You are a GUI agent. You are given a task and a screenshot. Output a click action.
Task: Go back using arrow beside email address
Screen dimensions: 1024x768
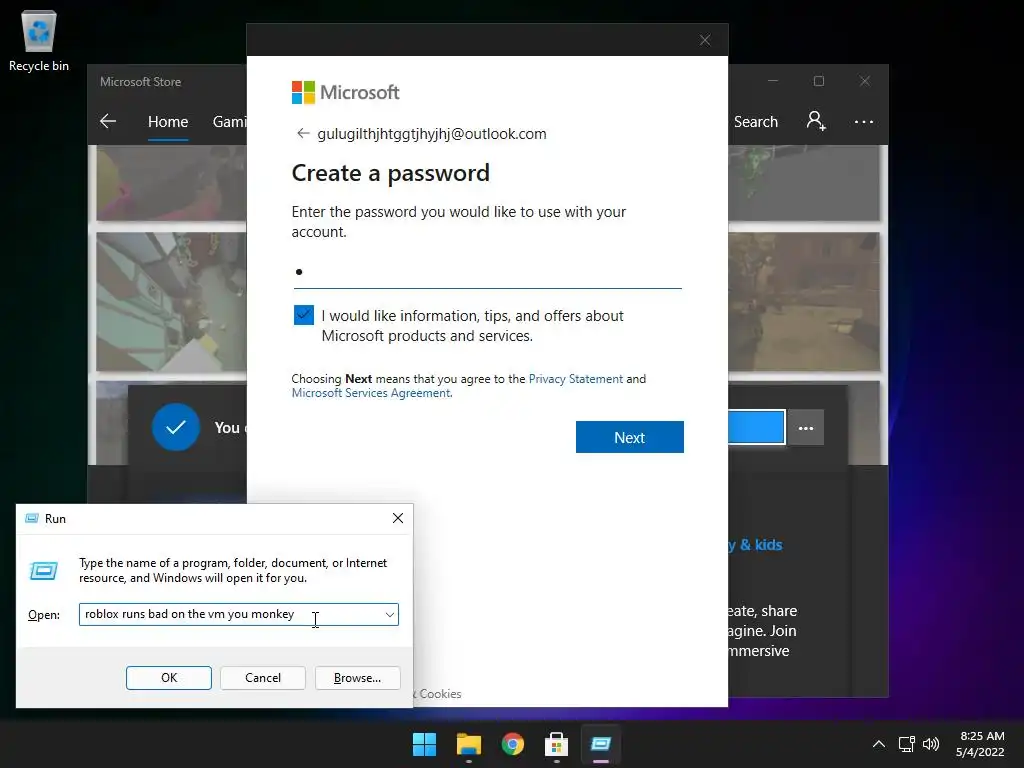click(x=302, y=133)
